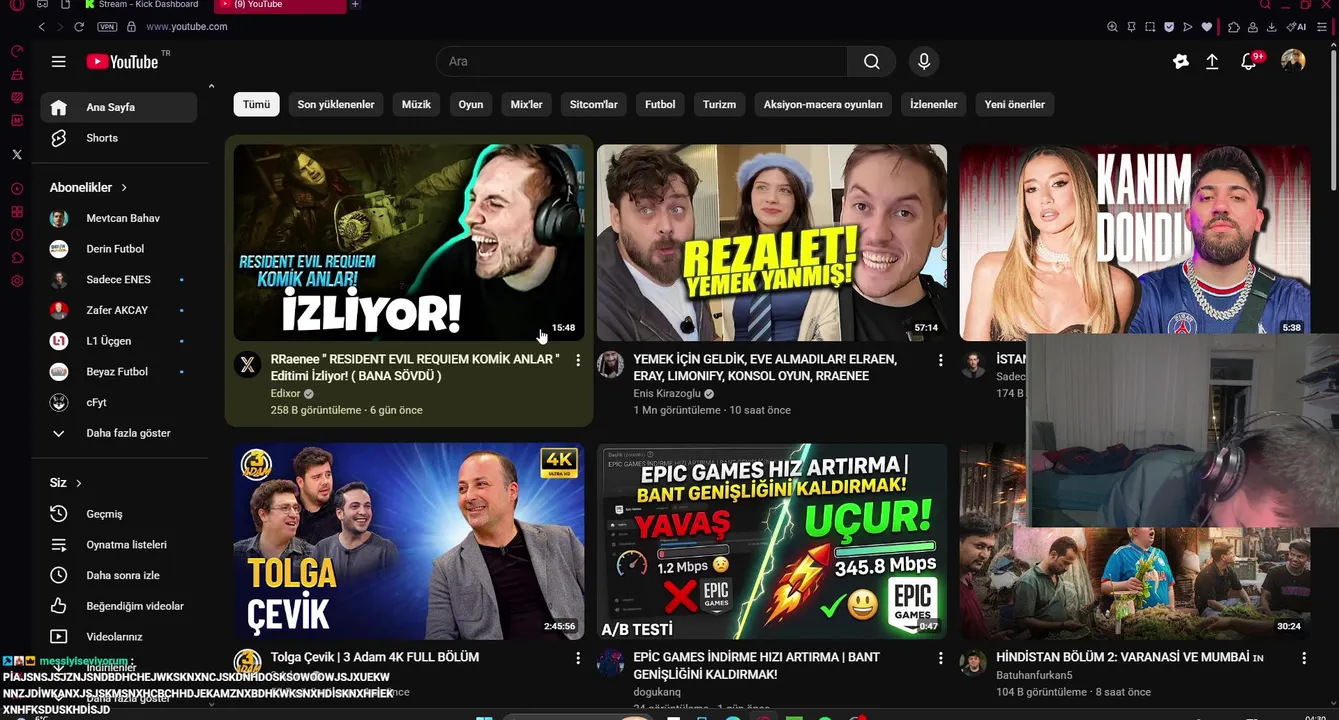Open the browser downloads icon

[1272, 27]
